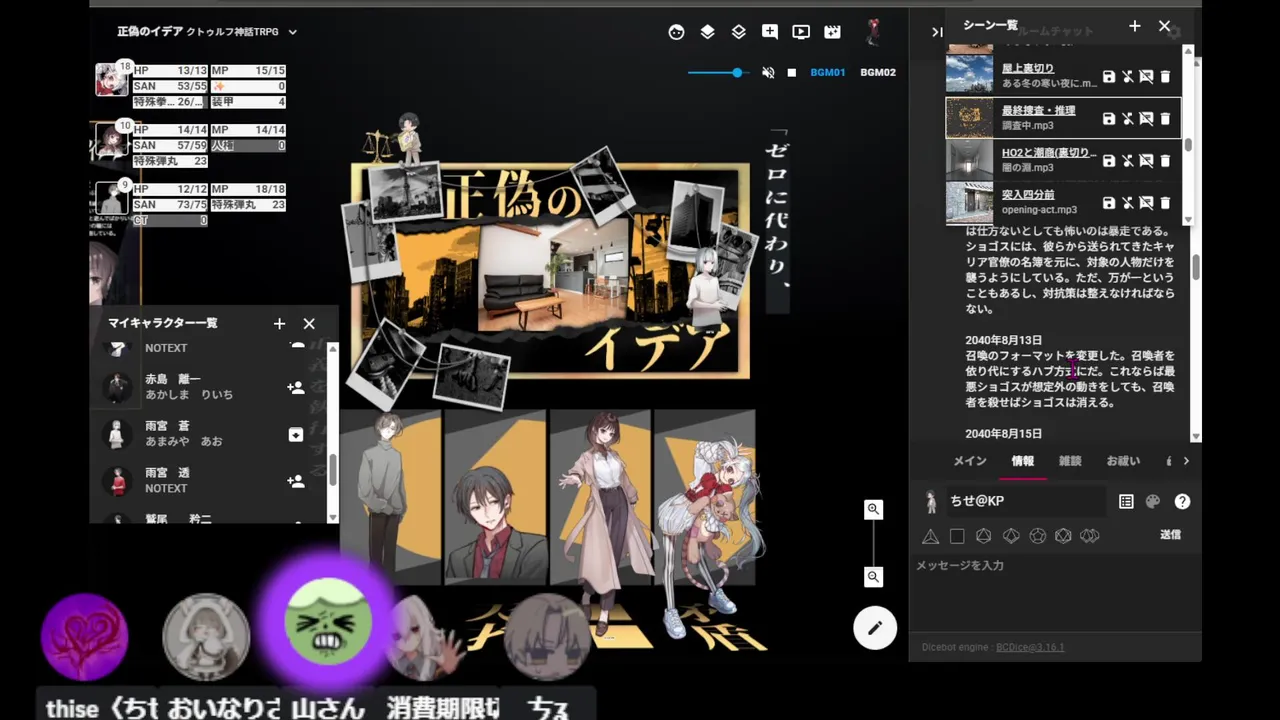Save the 最終捜査・推理 scene
Viewport: 1280px width, 720px height.
click(1109, 119)
